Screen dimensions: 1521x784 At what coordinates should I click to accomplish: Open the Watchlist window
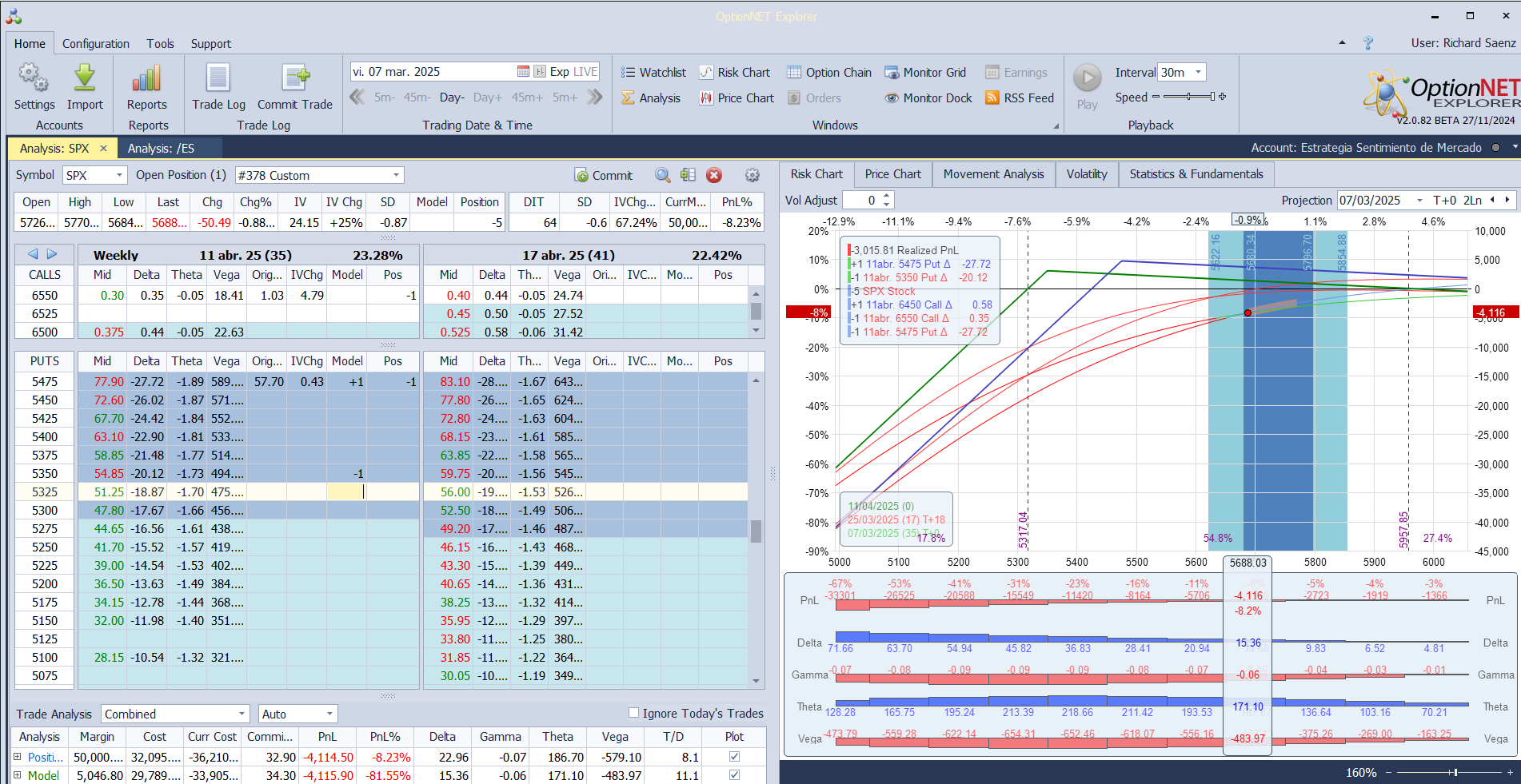coord(653,73)
